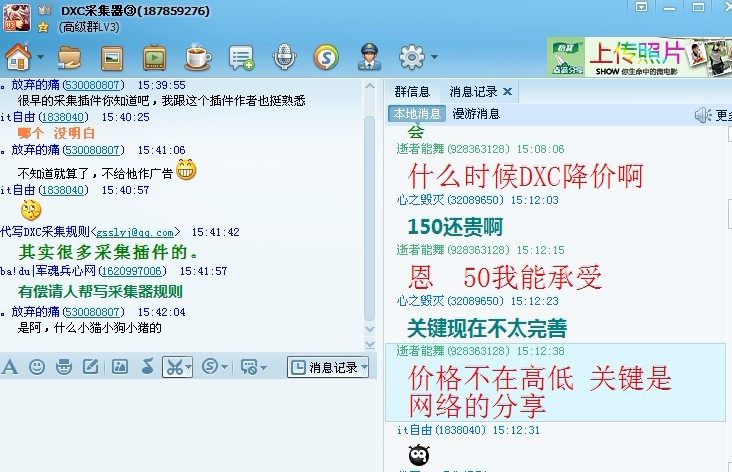Open the police officer report icon
The width and height of the screenshot is (732, 472).
369,57
